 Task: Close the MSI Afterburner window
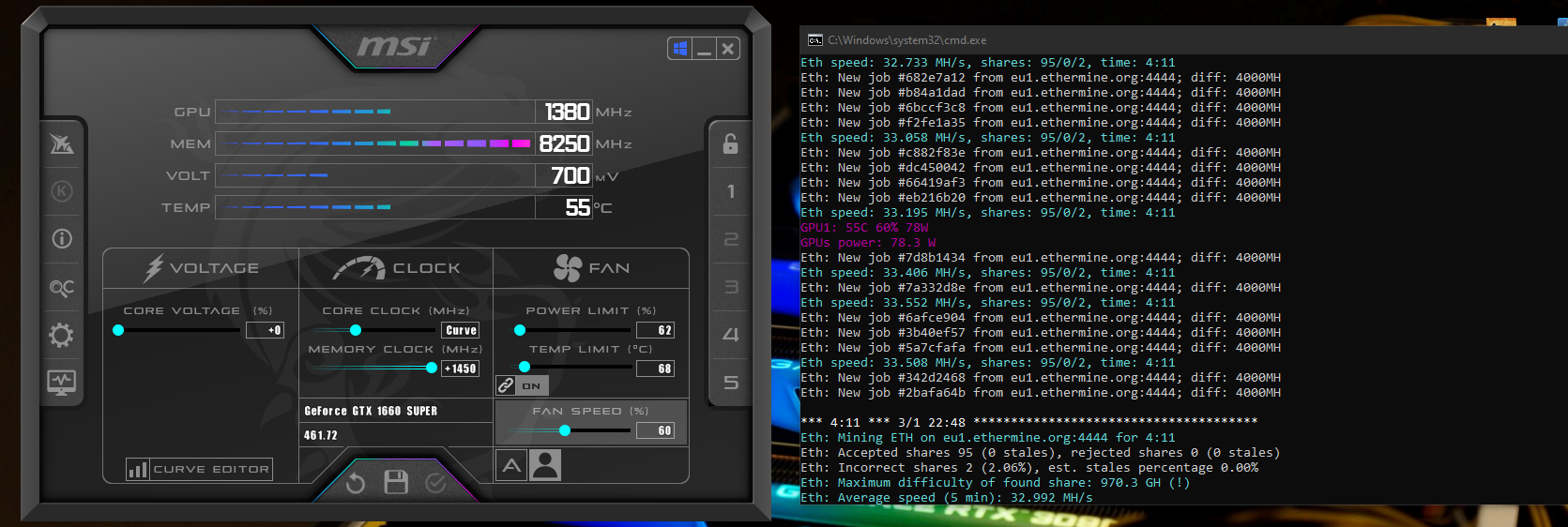tap(727, 49)
